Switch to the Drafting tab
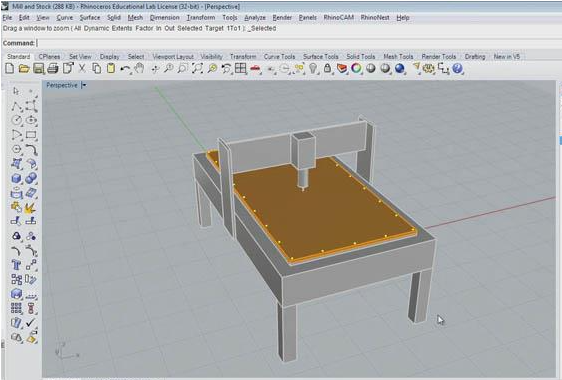The height and width of the screenshot is (380, 562). click(x=475, y=57)
